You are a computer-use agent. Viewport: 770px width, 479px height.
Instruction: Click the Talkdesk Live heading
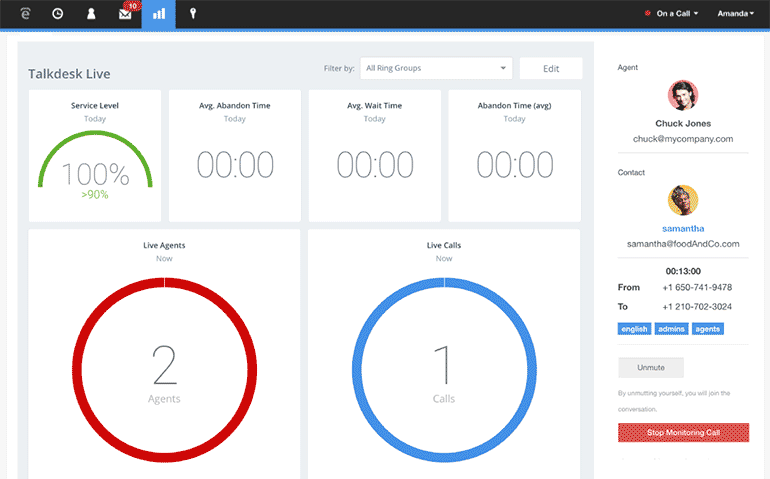69,74
